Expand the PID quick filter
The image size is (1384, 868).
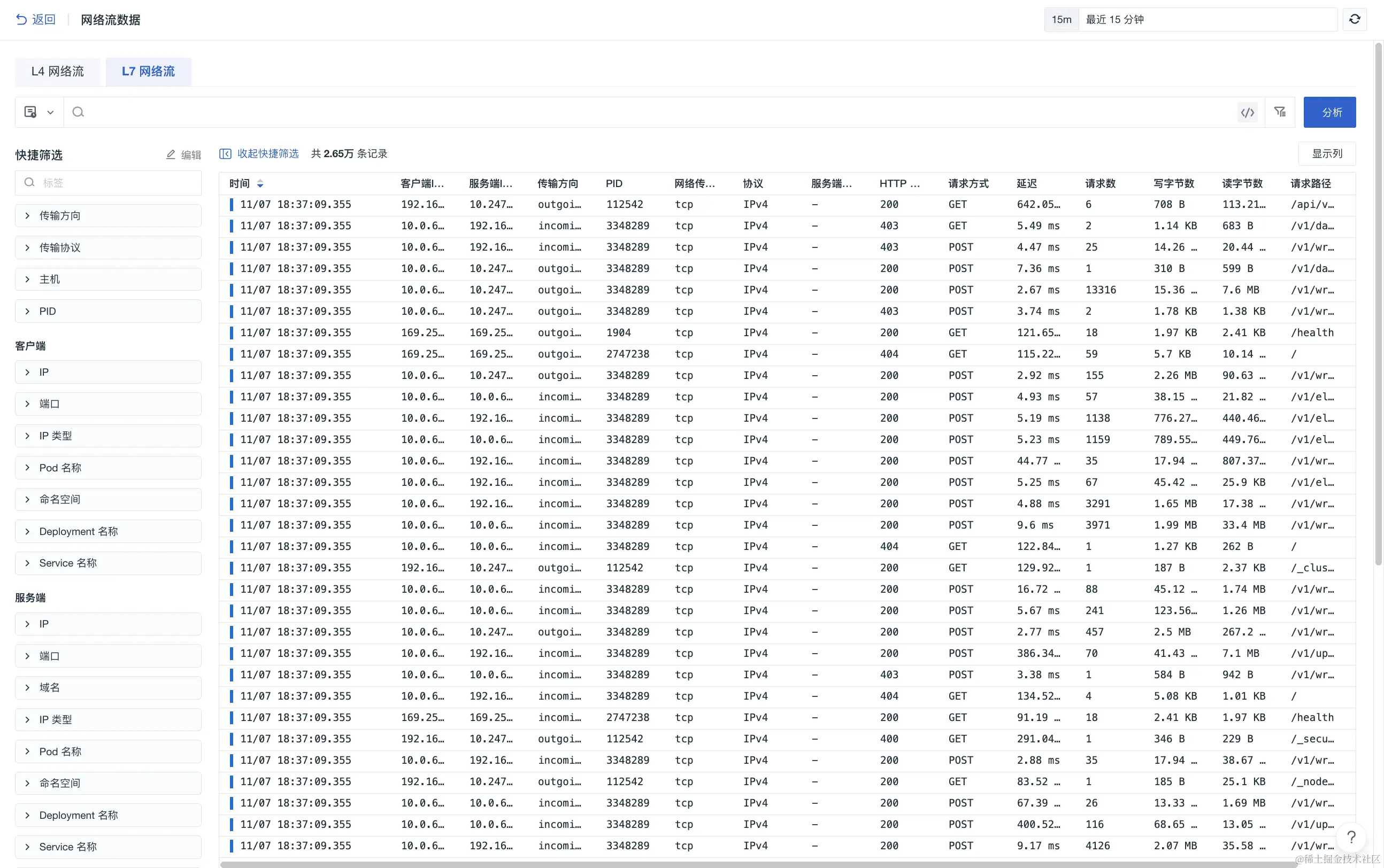click(108, 311)
